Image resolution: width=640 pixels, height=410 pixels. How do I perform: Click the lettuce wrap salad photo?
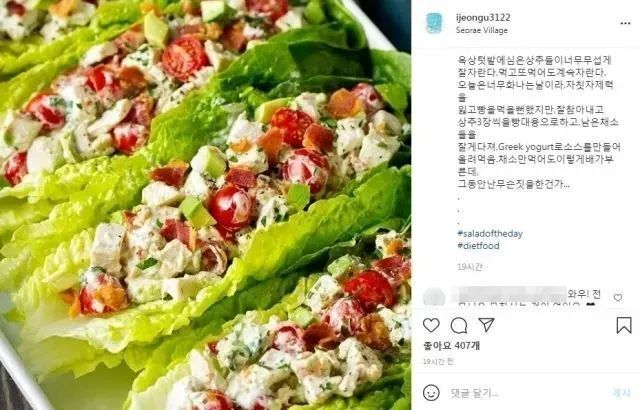coord(205,205)
